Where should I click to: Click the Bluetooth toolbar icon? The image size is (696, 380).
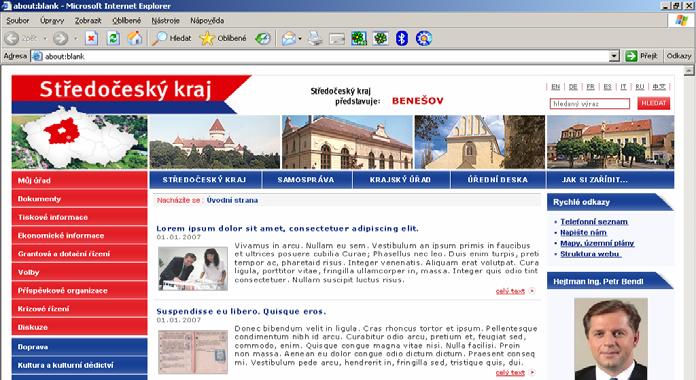coord(402,39)
